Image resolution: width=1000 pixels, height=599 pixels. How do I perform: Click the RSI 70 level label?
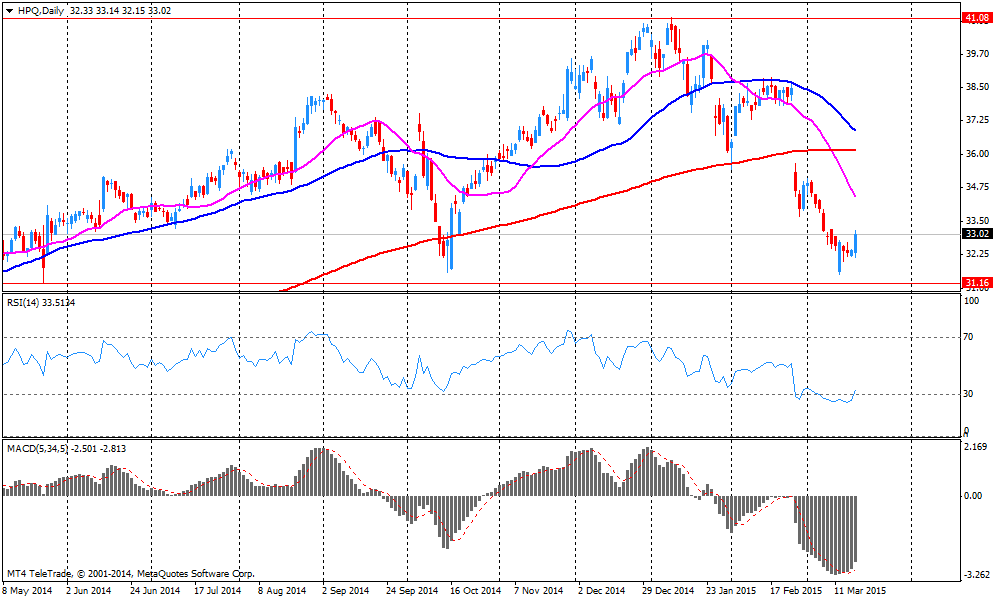click(967, 338)
